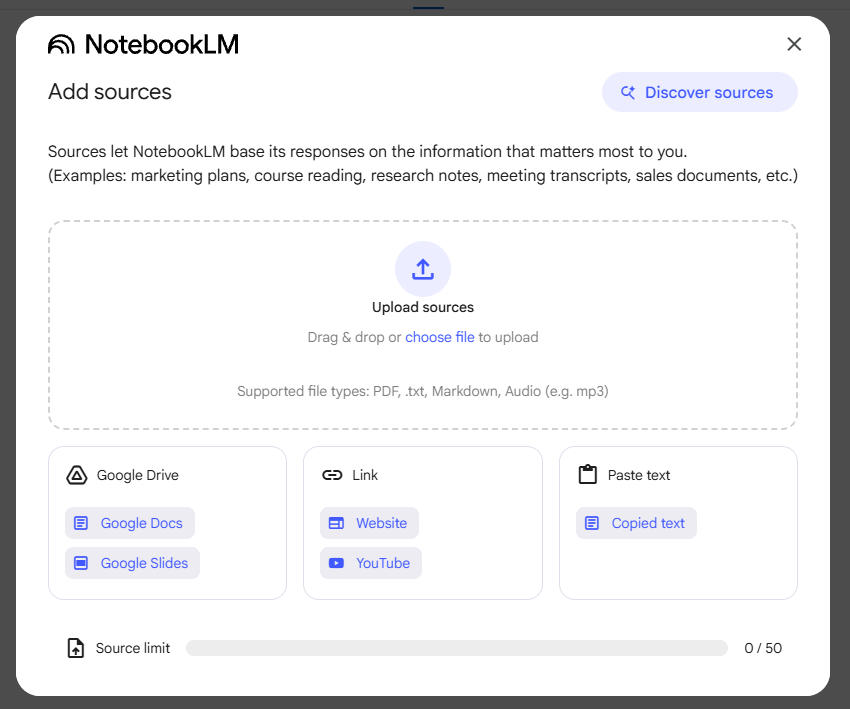This screenshot has width=850, height=709.
Task: Add a YouTube link source
Action: pyautogui.click(x=371, y=563)
